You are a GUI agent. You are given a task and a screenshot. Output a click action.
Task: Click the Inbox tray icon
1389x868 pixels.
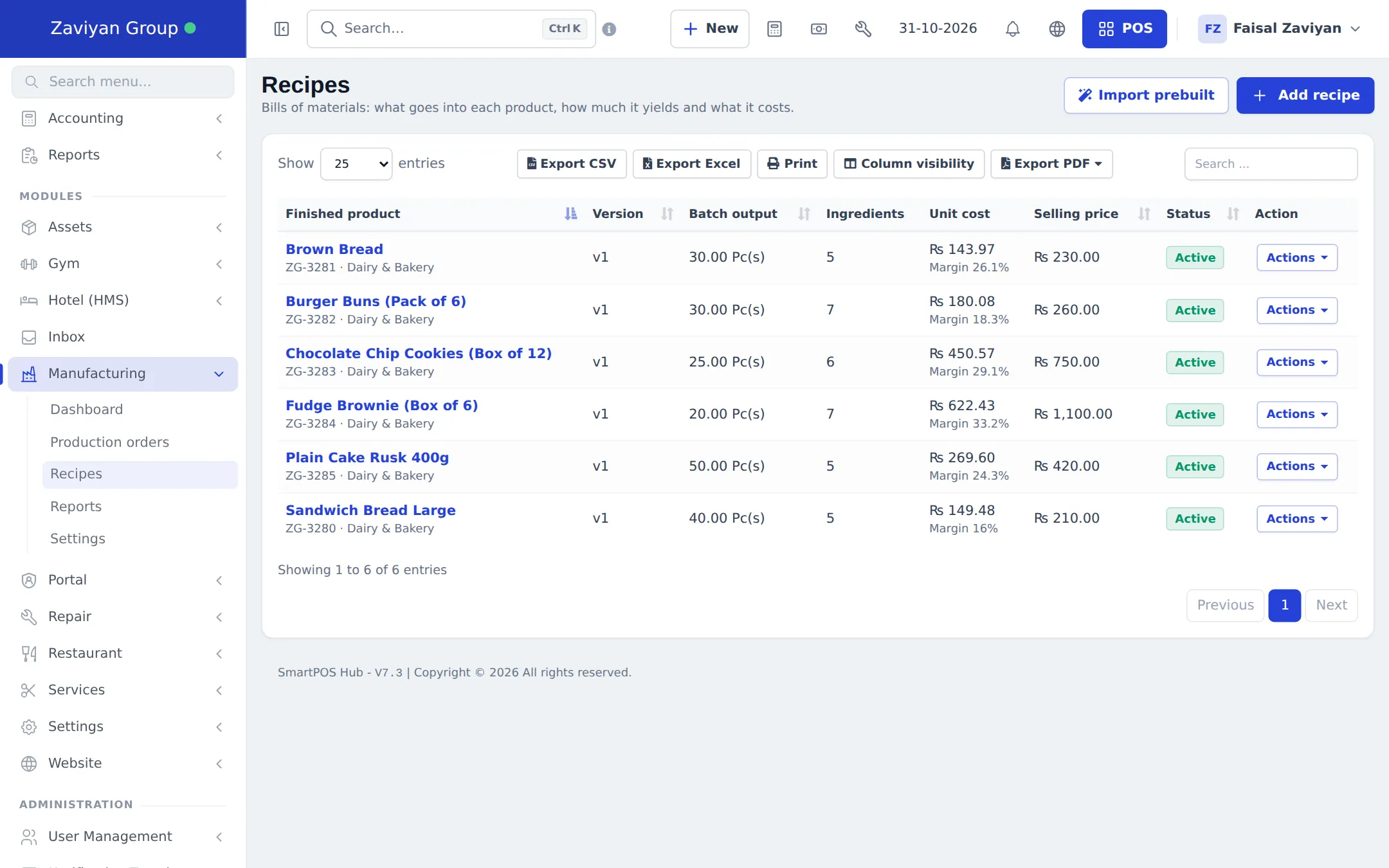tap(29, 337)
